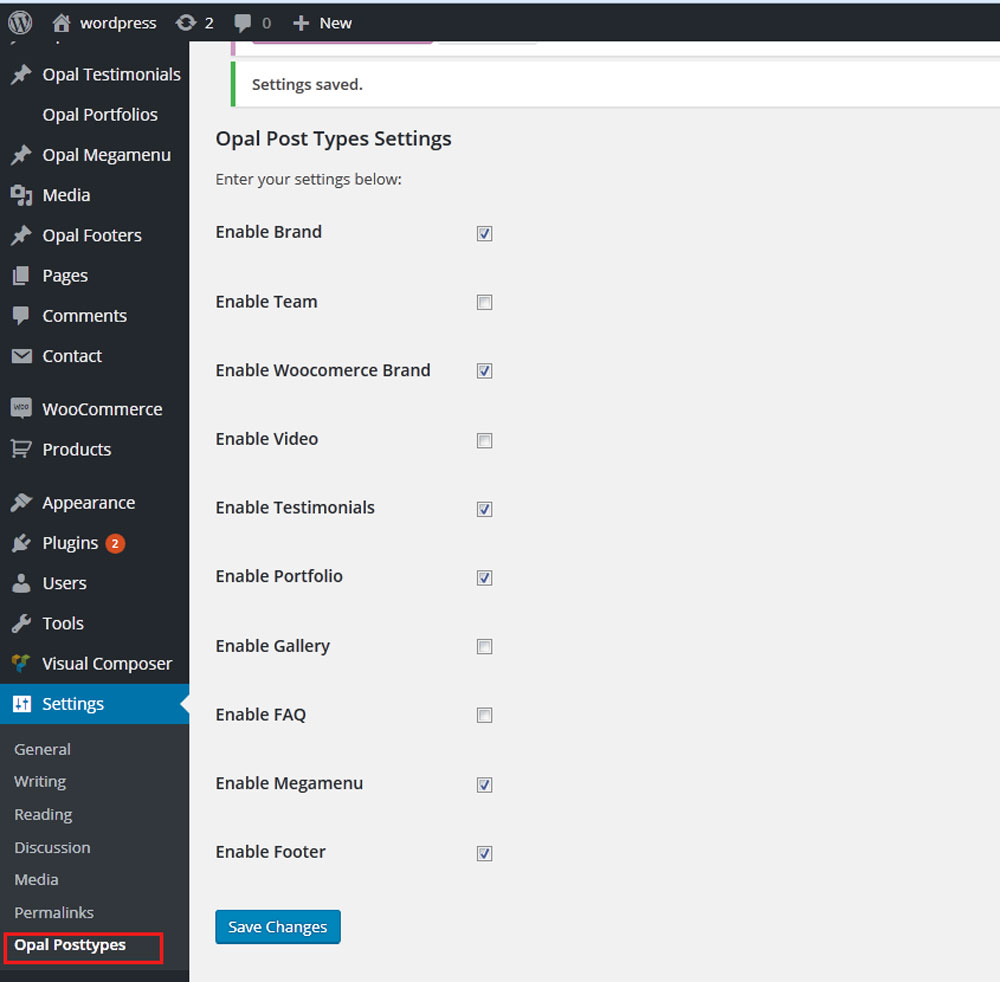Go to General settings link
The height and width of the screenshot is (982, 1000).
pos(42,749)
